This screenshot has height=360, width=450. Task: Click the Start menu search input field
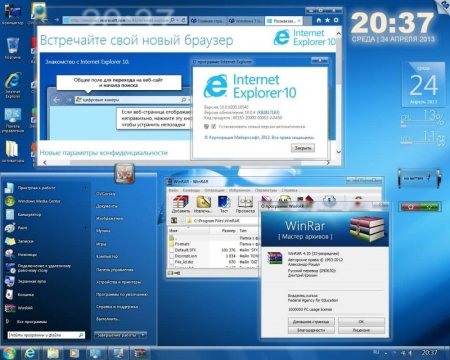tap(46, 335)
